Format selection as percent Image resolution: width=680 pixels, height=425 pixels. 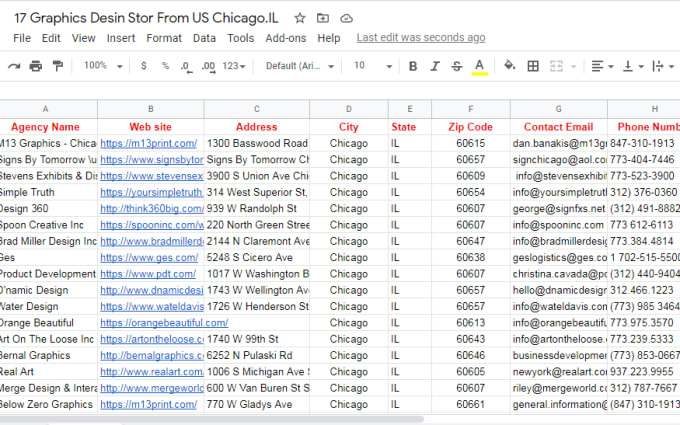coord(165,66)
